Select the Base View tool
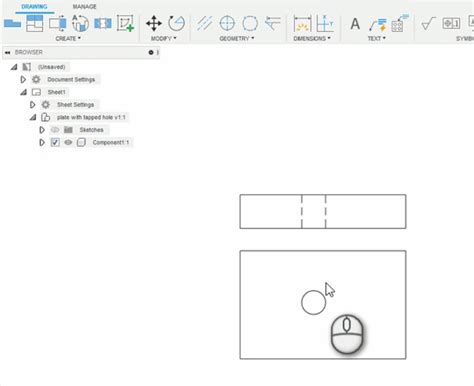The image size is (474, 386). (13, 24)
